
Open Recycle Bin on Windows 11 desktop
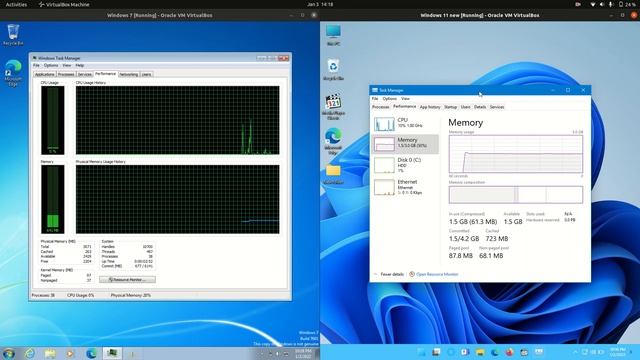point(333,69)
